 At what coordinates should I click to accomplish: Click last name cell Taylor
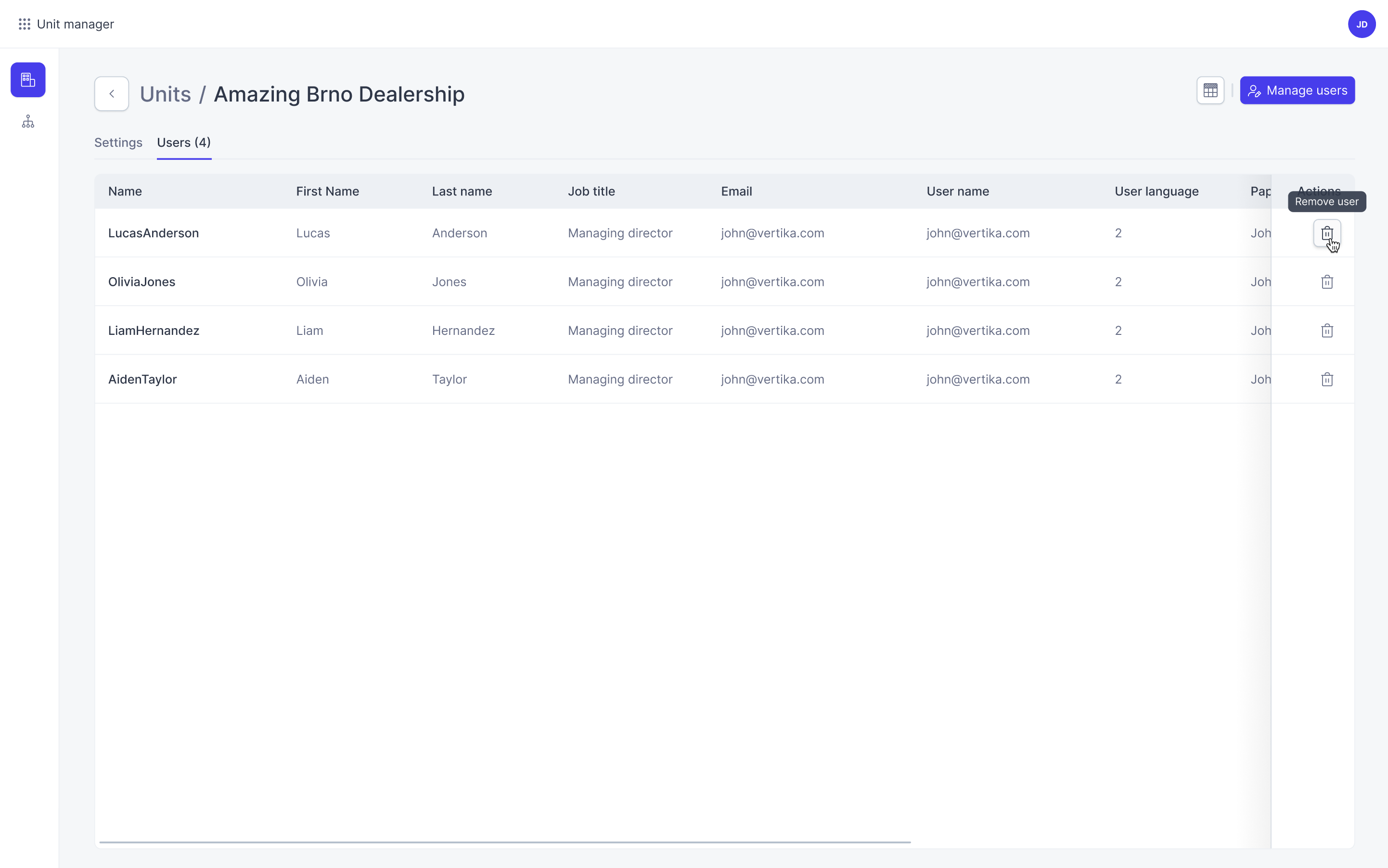coord(450,380)
